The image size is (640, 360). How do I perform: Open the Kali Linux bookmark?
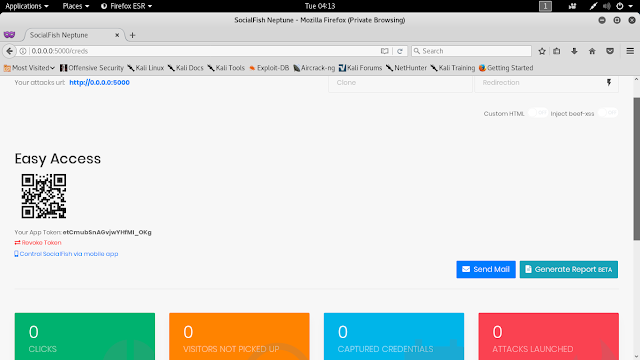tap(145, 68)
